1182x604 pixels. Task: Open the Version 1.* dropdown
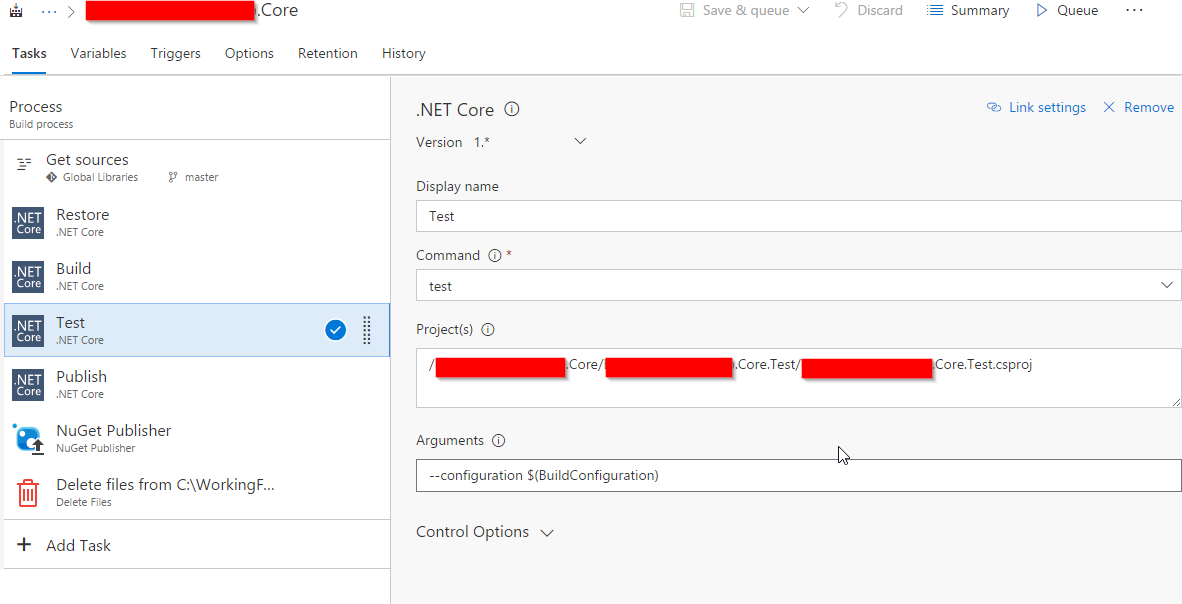[580, 142]
